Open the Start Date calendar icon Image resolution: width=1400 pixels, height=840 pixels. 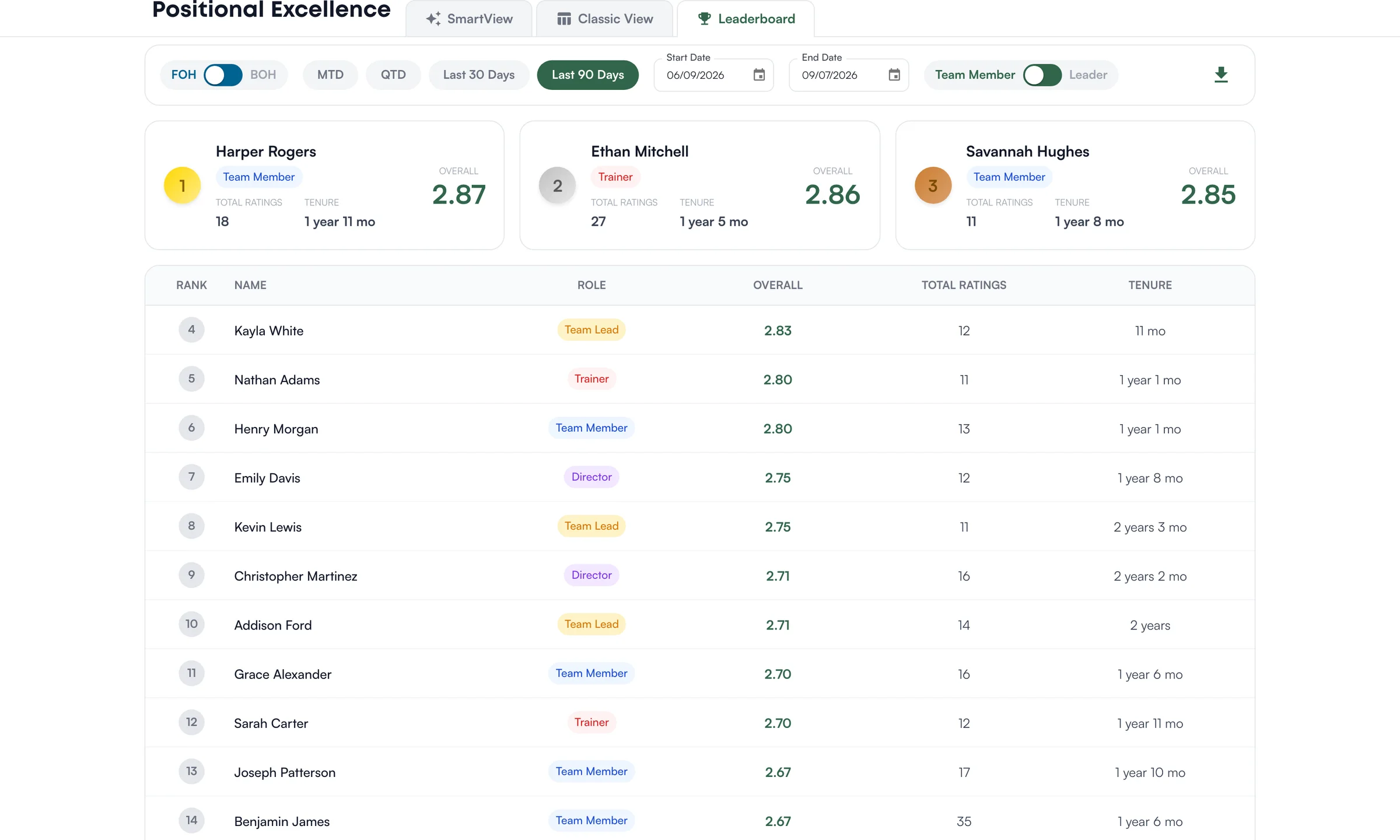pyautogui.click(x=759, y=75)
